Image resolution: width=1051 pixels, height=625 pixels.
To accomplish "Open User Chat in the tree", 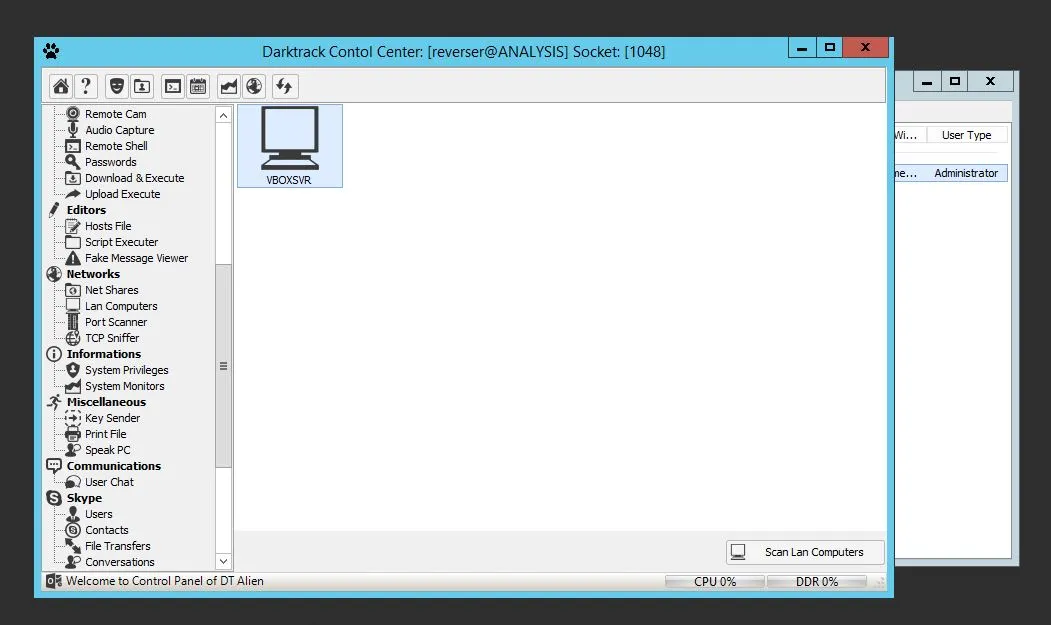I will pyautogui.click(x=109, y=482).
